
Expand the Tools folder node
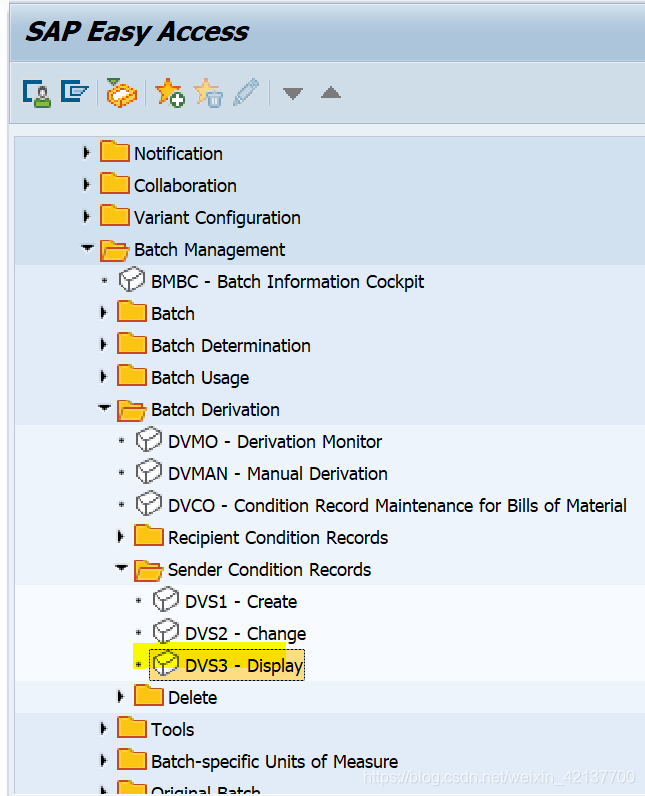(103, 728)
